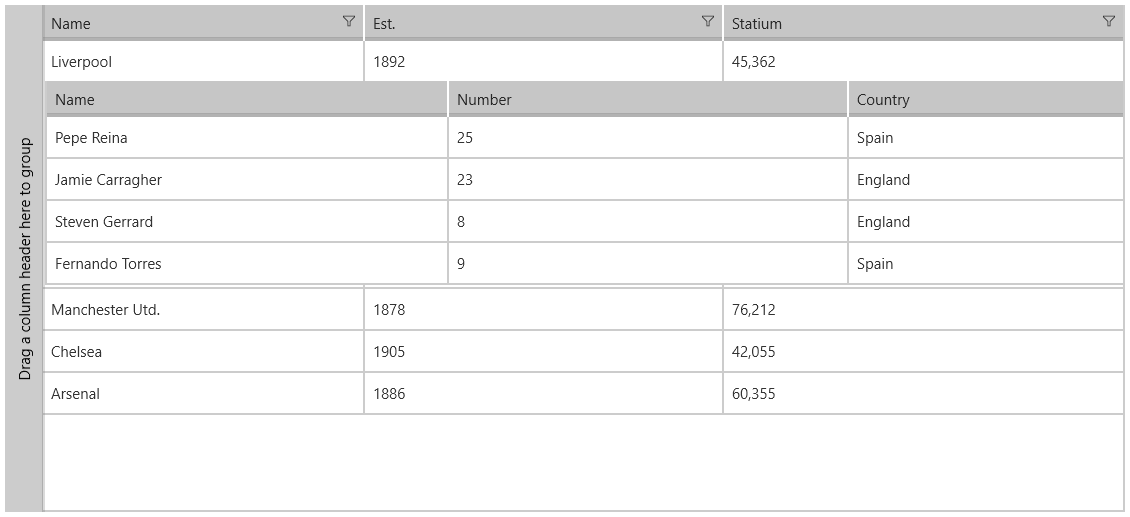Viewport: 1130px width, 517px height.
Task: Click the group panel drag area
Action: (24, 258)
